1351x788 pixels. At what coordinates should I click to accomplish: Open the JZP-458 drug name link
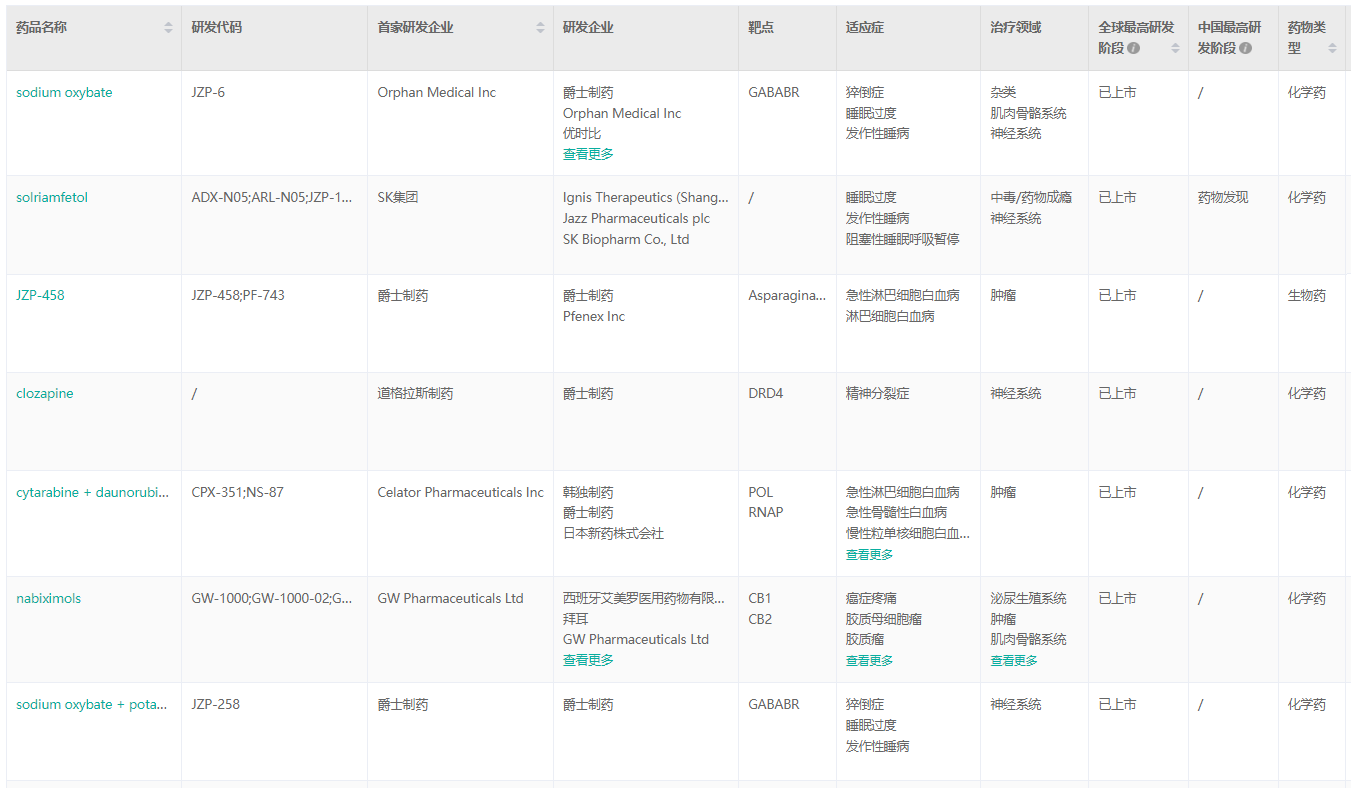coord(40,295)
